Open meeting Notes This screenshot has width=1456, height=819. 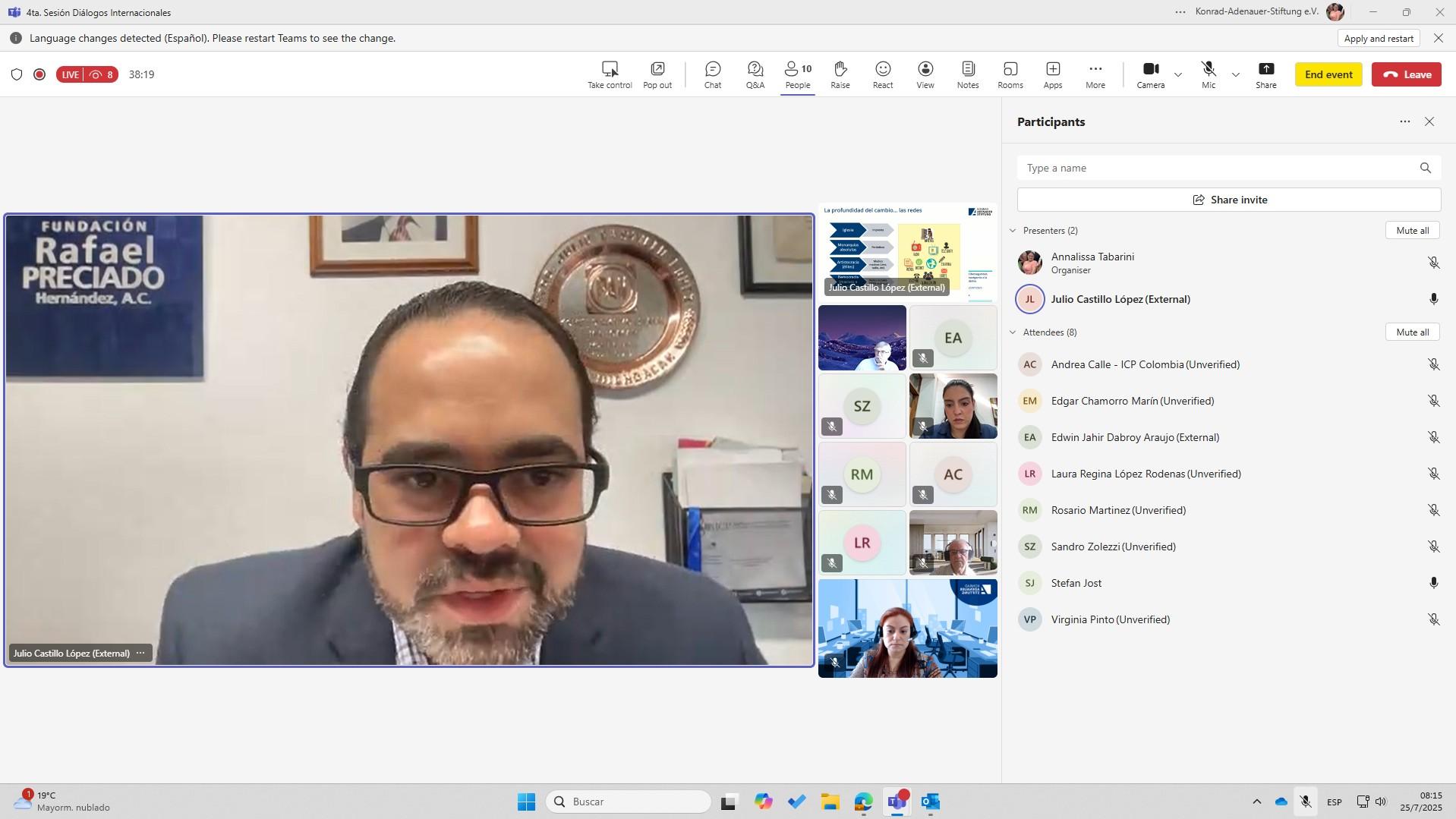tap(967, 74)
